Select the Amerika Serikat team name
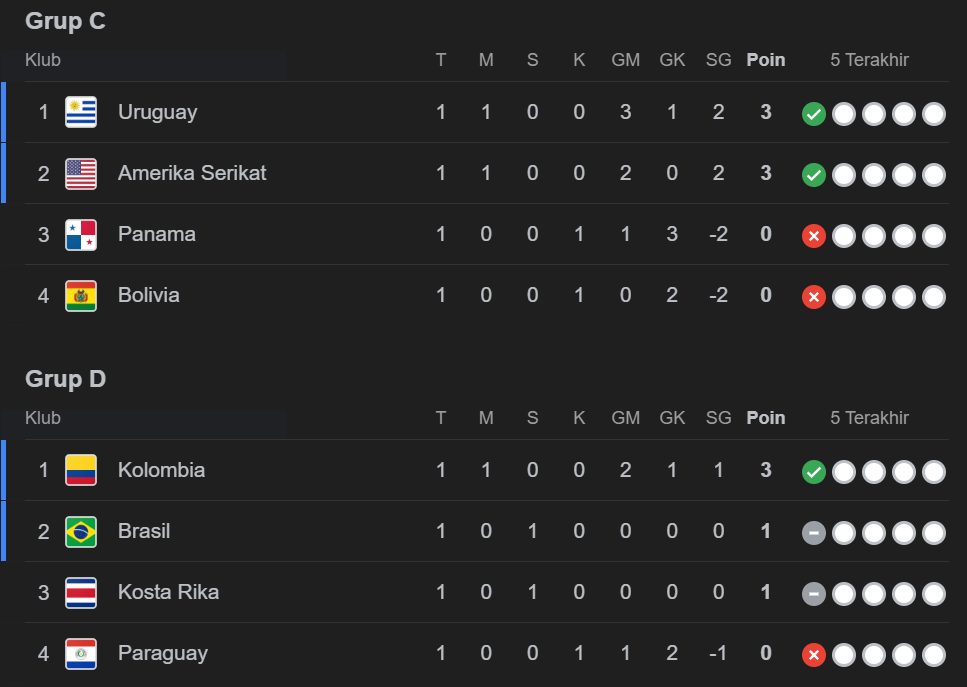This screenshot has height=687, width=967. [x=192, y=173]
